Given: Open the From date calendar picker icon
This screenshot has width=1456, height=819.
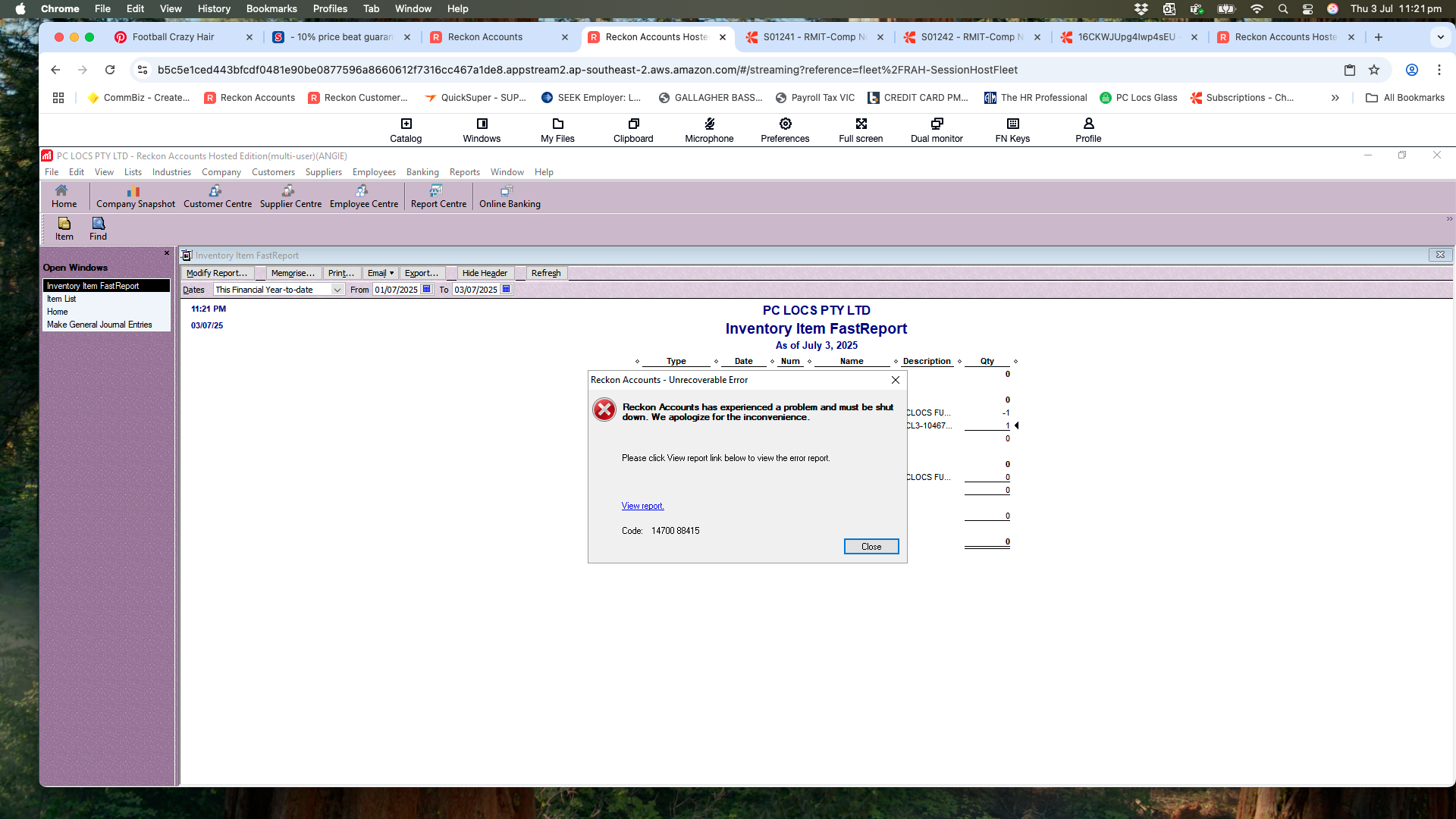Looking at the screenshot, I should [x=427, y=289].
